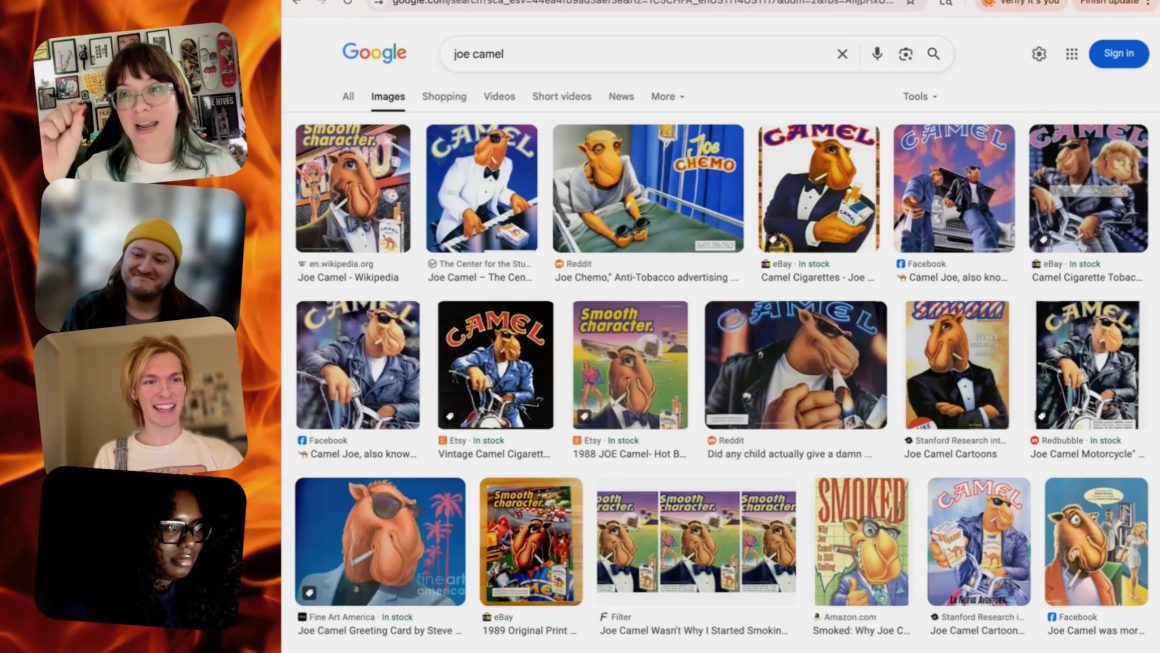Image resolution: width=1160 pixels, height=653 pixels.
Task: Reload the page in browser toolbar
Action: [348, 2]
